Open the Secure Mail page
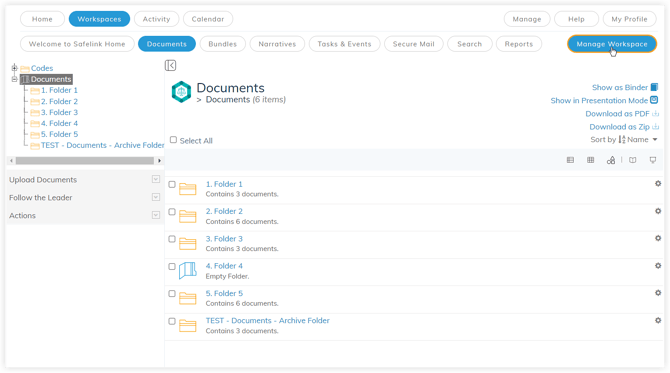The width and height of the screenshot is (670, 373). 414,44
